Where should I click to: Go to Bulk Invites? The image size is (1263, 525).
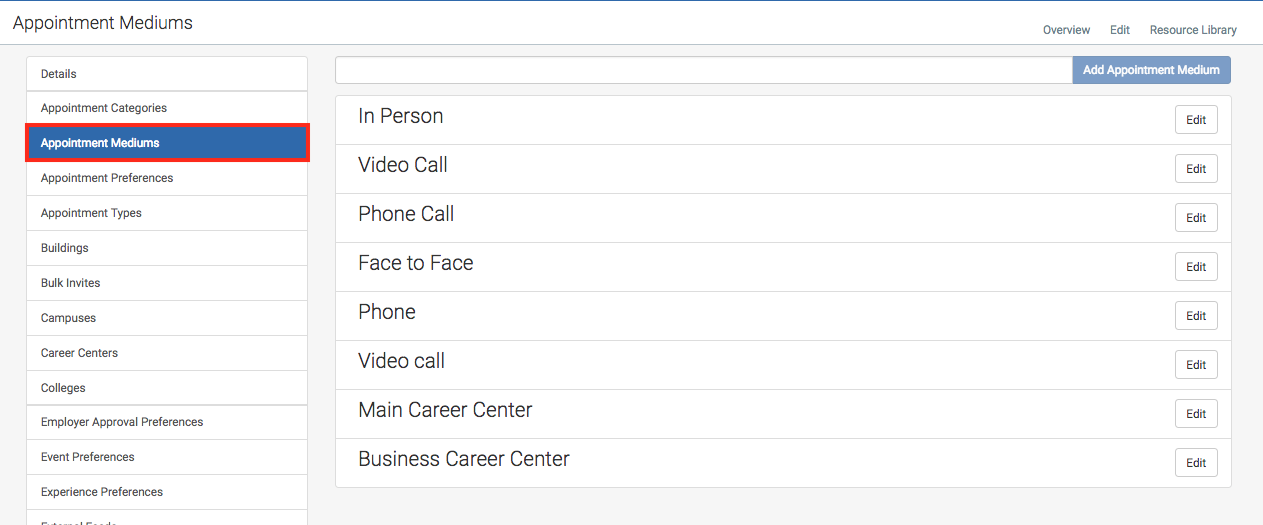click(x=167, y=283)
